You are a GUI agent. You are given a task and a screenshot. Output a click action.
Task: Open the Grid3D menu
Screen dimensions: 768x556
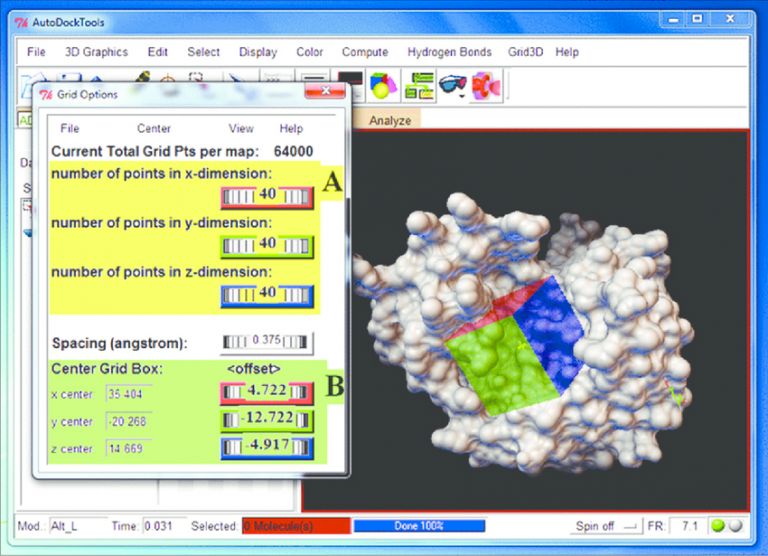(x=524, y=52)
